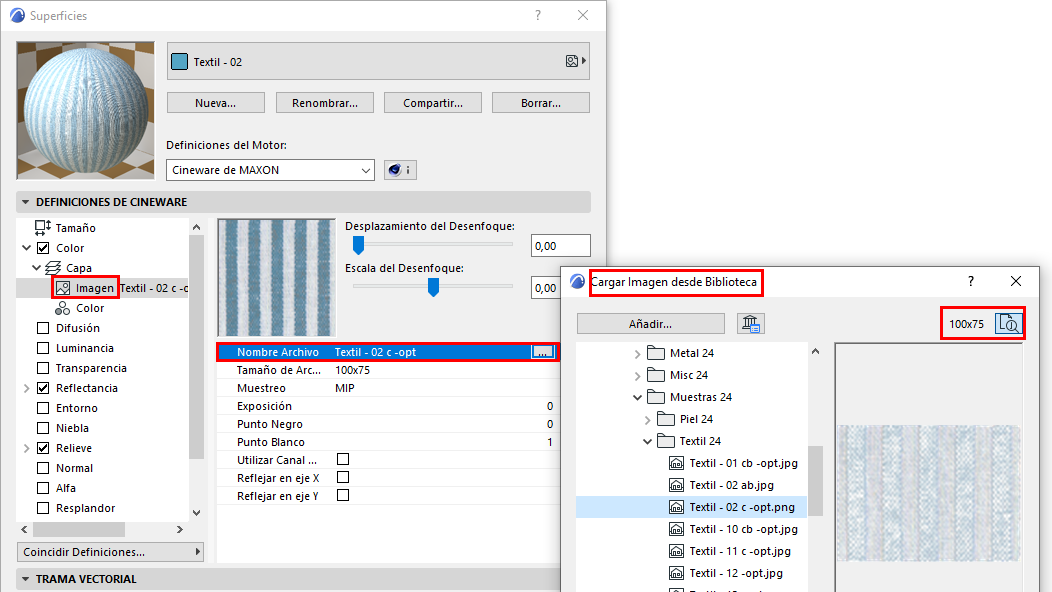1052x592 pixels.
Task: Click the Piel 24 folder icon
Action: pos(666,420)
